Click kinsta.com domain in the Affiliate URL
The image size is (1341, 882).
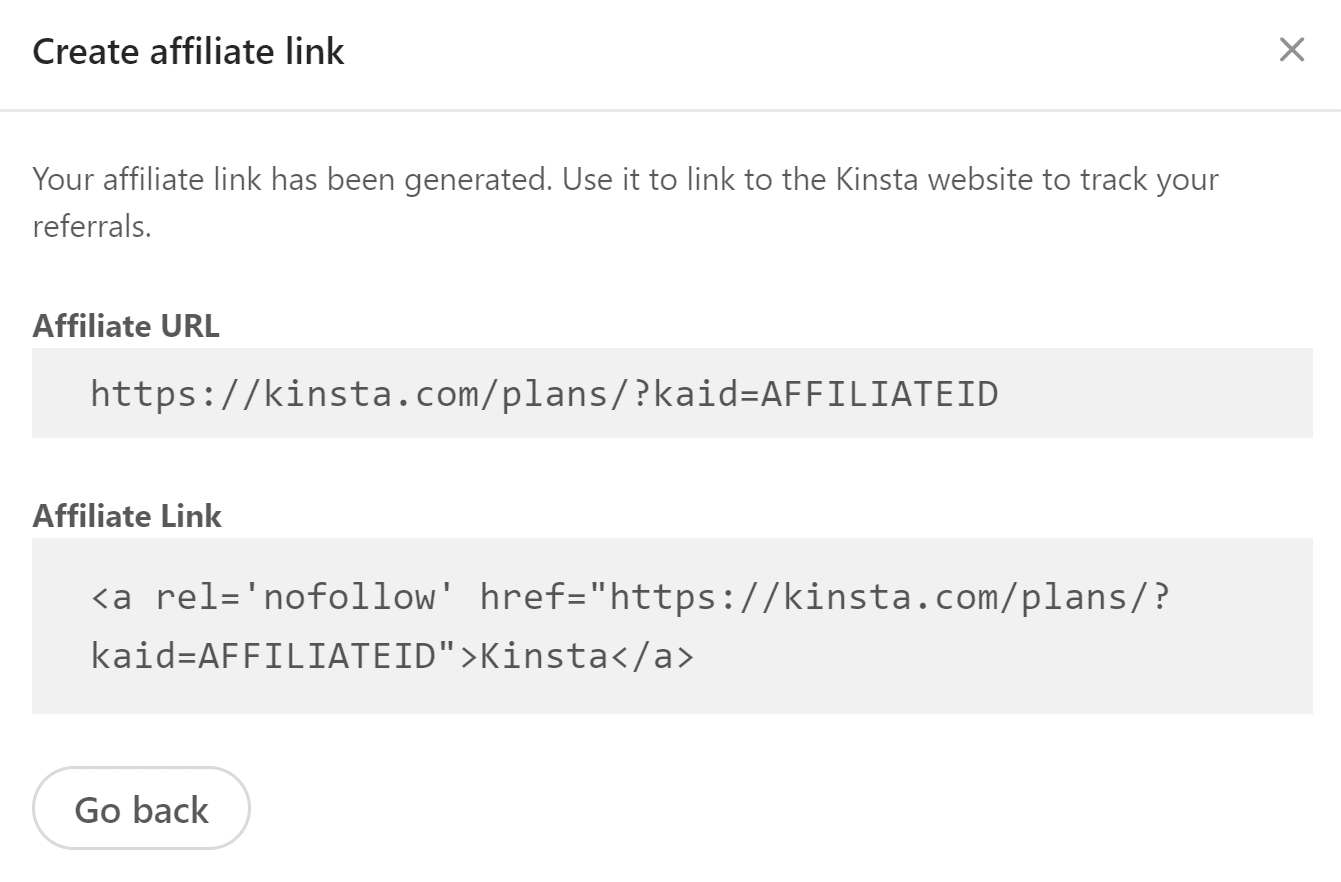click(x=372, y=394)
